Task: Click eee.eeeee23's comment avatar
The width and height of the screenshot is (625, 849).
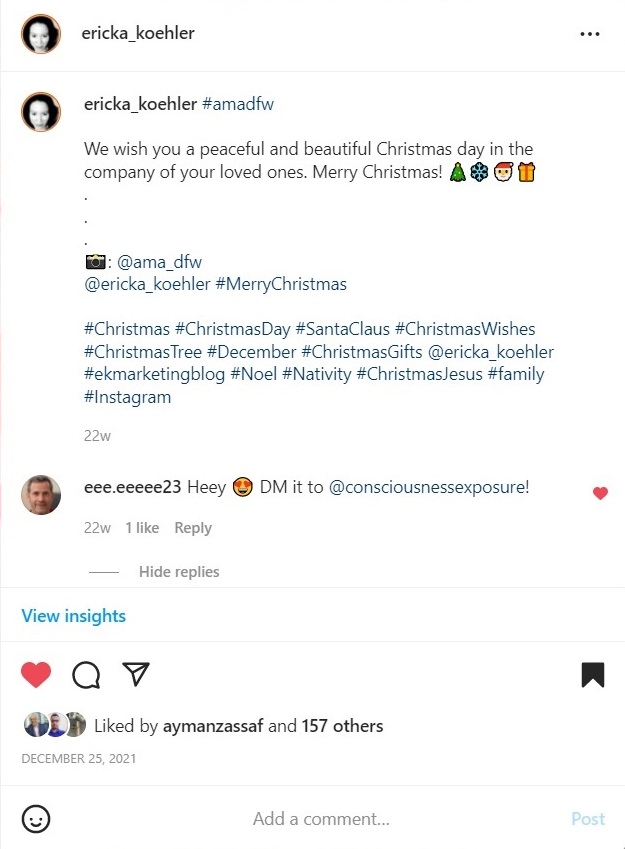Action: 41,494
